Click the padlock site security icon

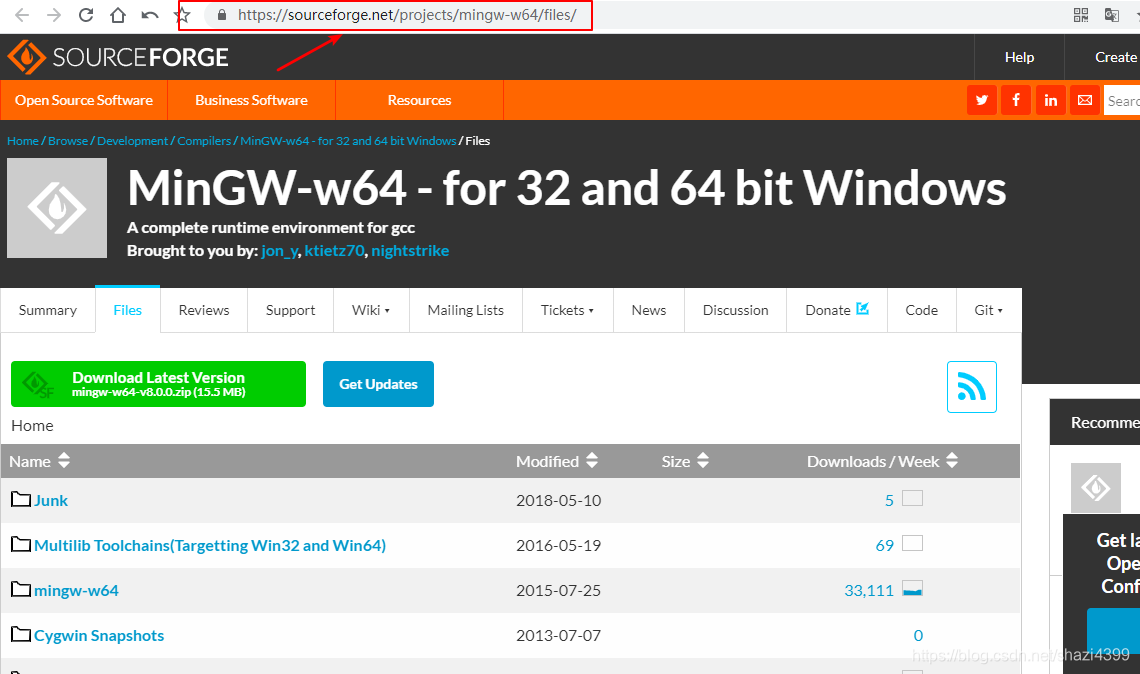(x=222, y=15)
